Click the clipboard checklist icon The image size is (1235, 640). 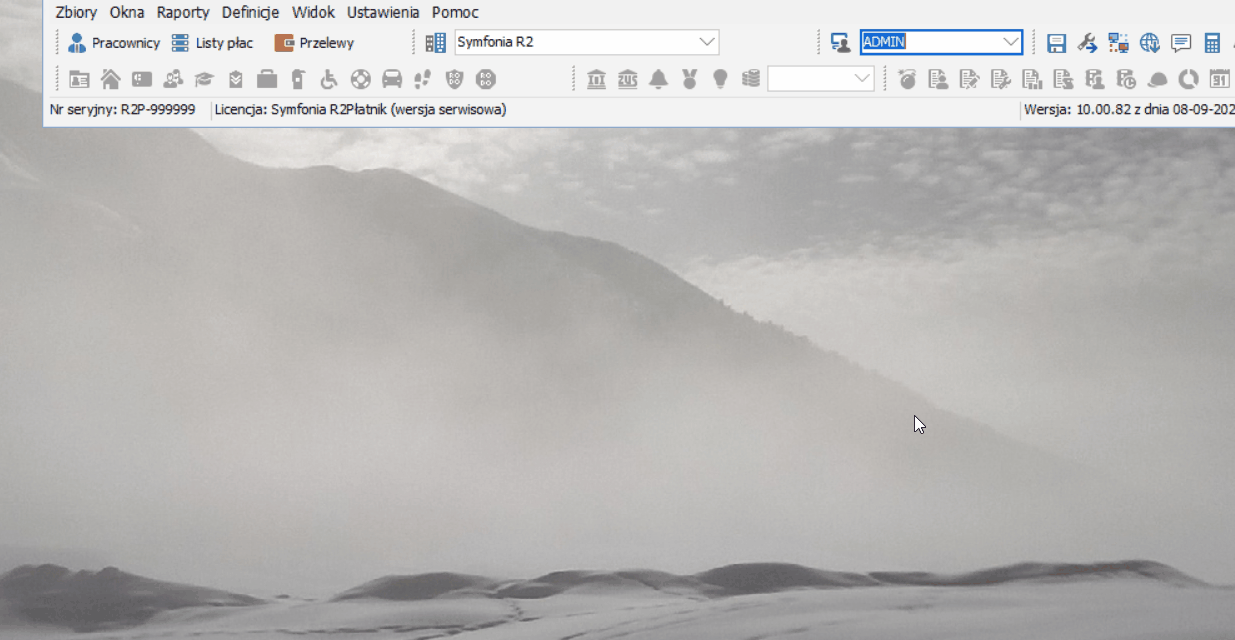pos(235,79)
